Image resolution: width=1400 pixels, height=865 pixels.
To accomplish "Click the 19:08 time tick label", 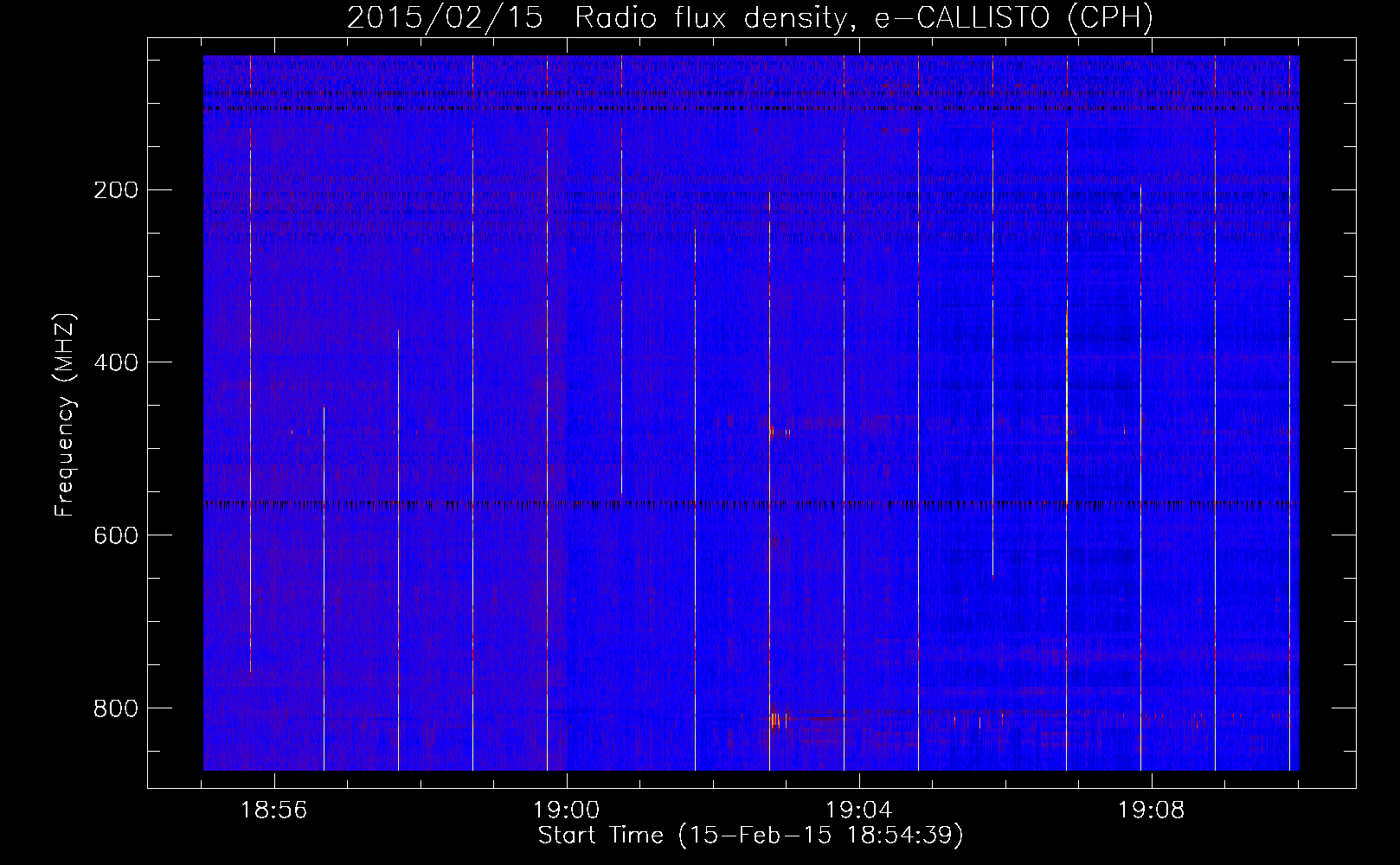I will [1151, 811].
